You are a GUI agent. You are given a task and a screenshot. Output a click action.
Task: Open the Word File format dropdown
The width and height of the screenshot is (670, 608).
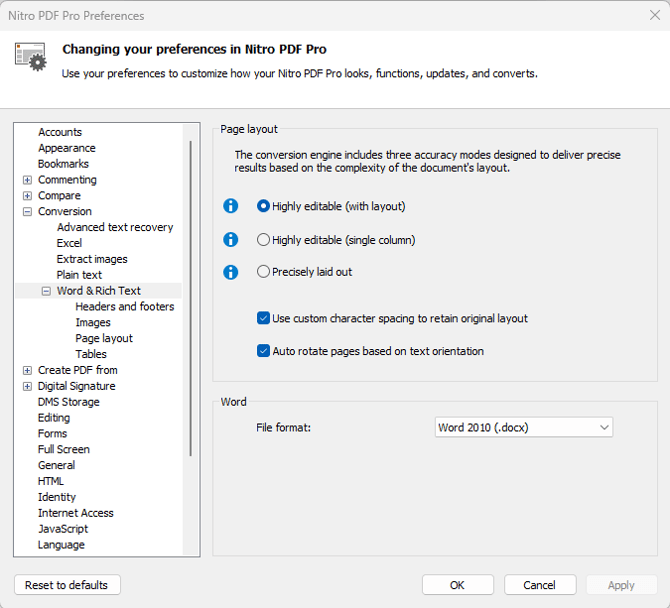click(523, 427)
